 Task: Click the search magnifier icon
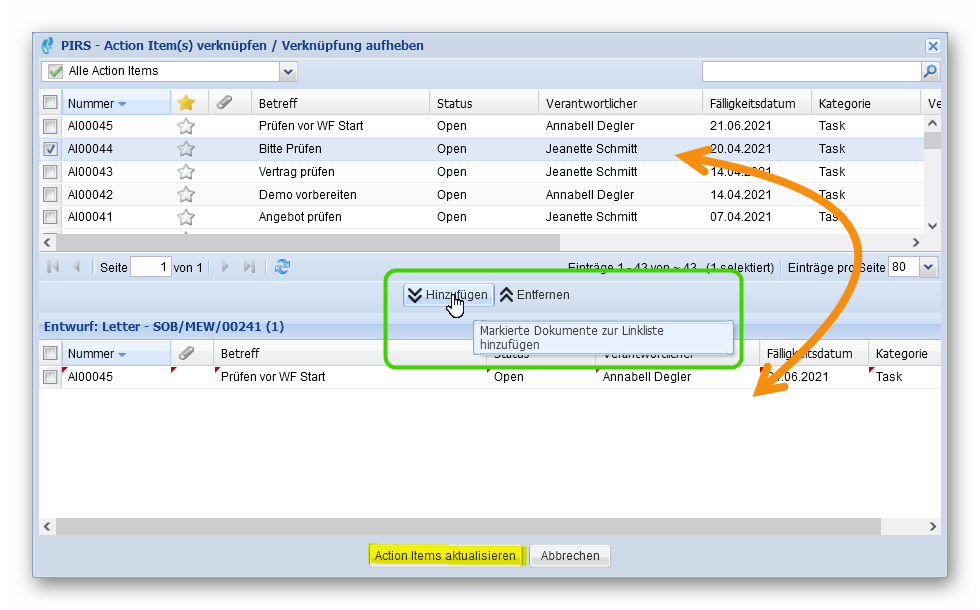coord(930,71)
